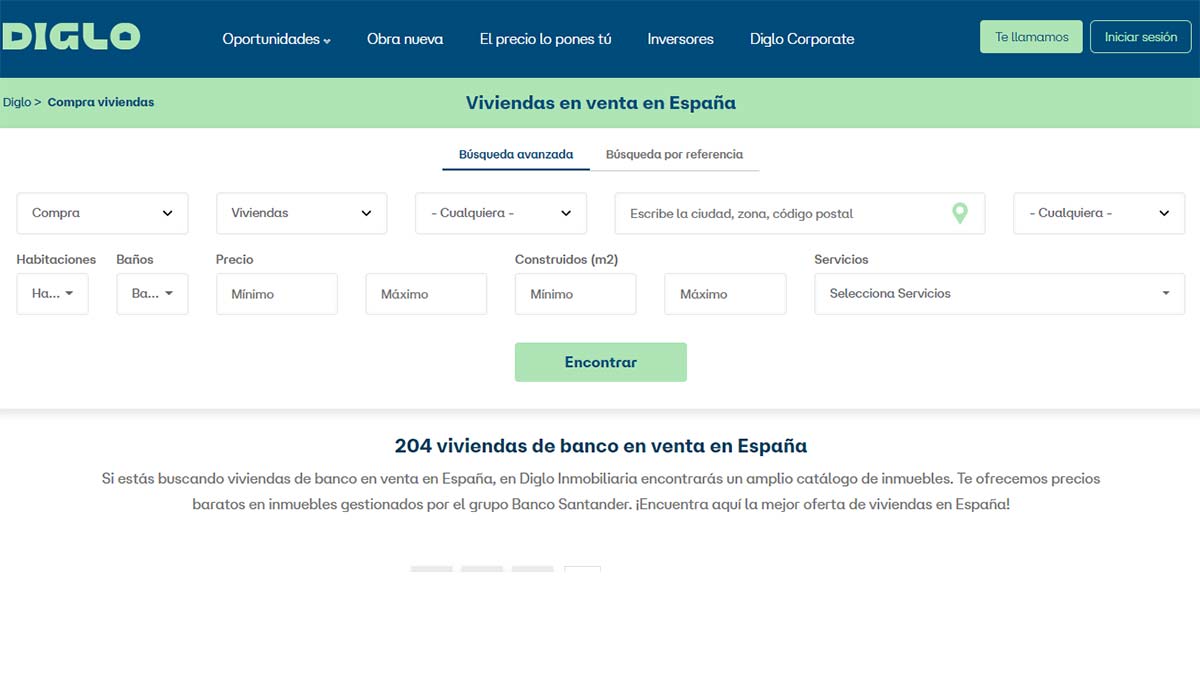1200x675 pixels.
Task: Select the Búsqueda avanzada tab
Action: coord(516,154)
